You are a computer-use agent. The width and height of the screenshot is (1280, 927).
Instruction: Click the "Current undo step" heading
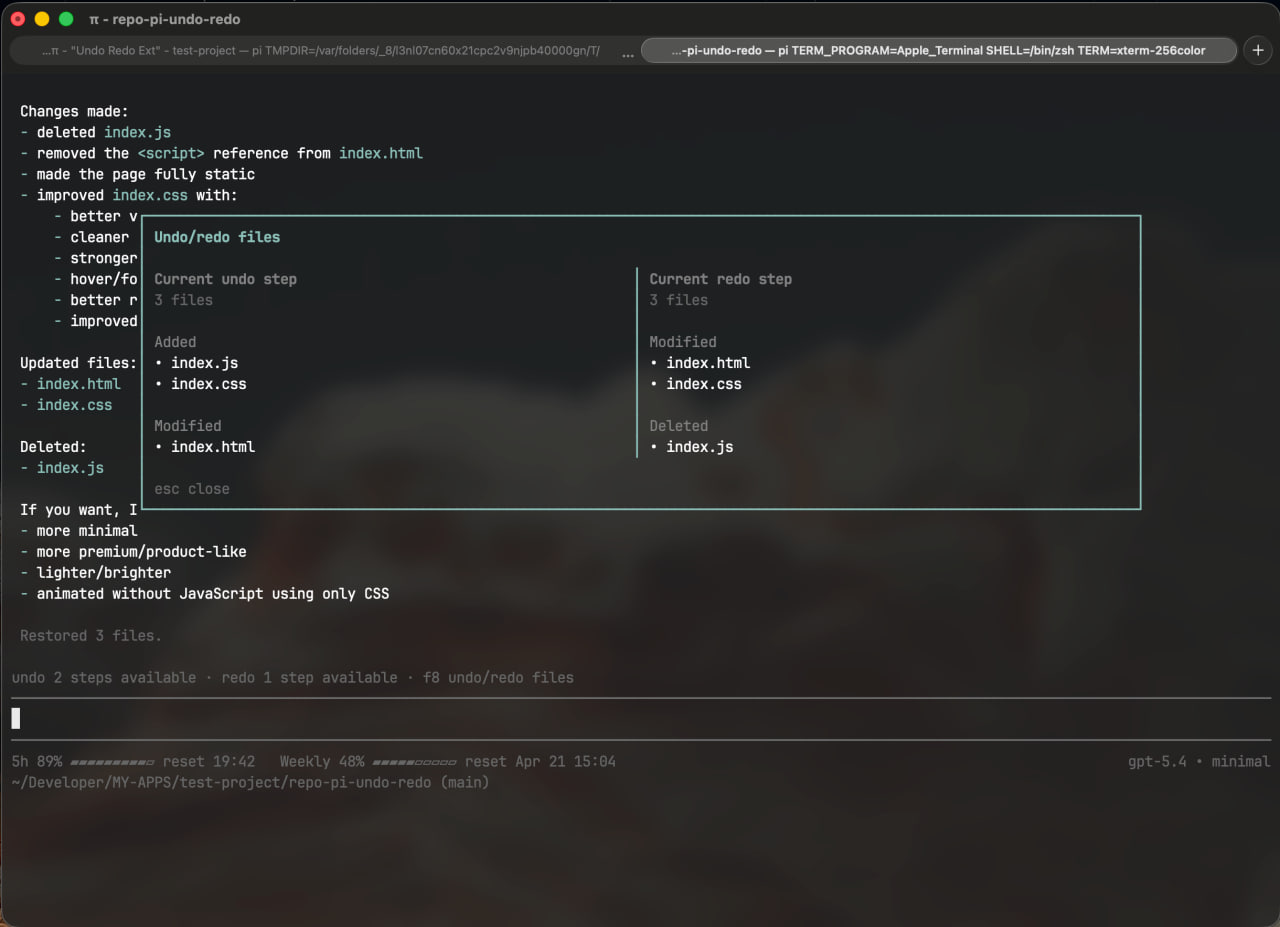click(225, 279)
